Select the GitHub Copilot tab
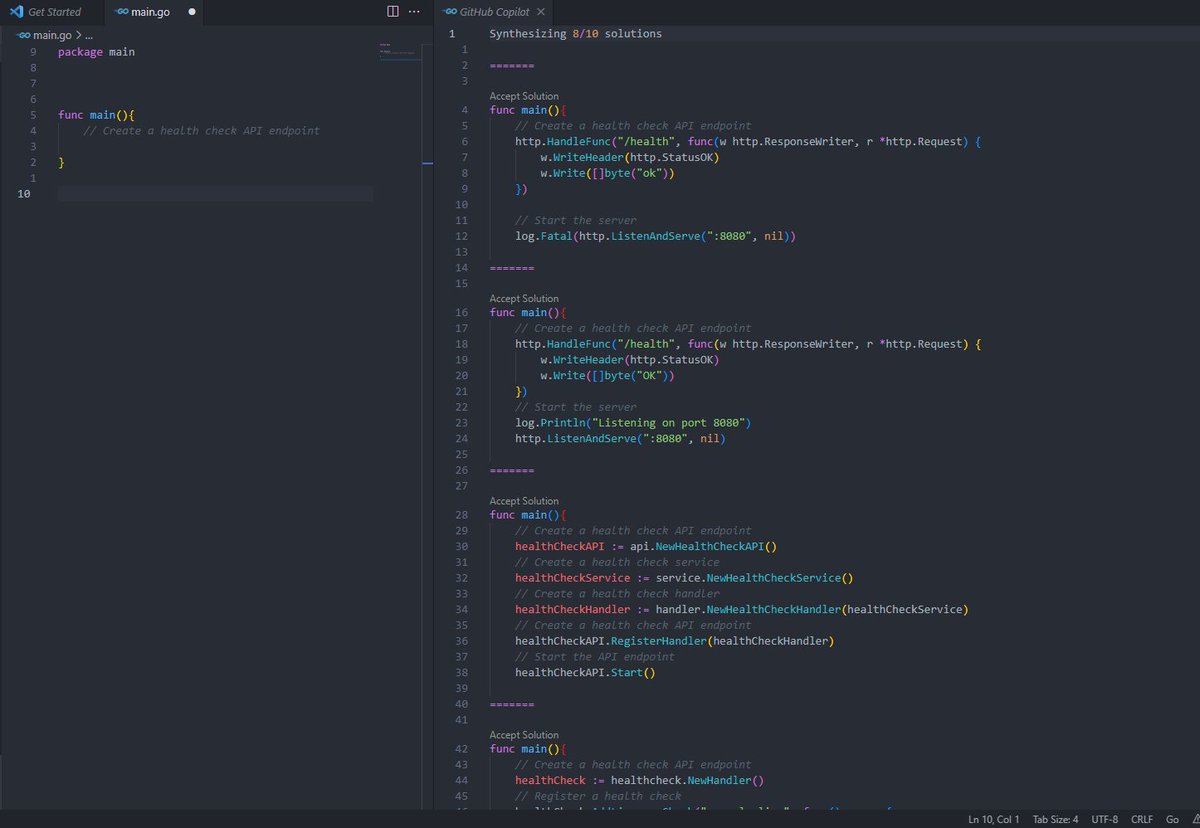 tap(494, 12)
